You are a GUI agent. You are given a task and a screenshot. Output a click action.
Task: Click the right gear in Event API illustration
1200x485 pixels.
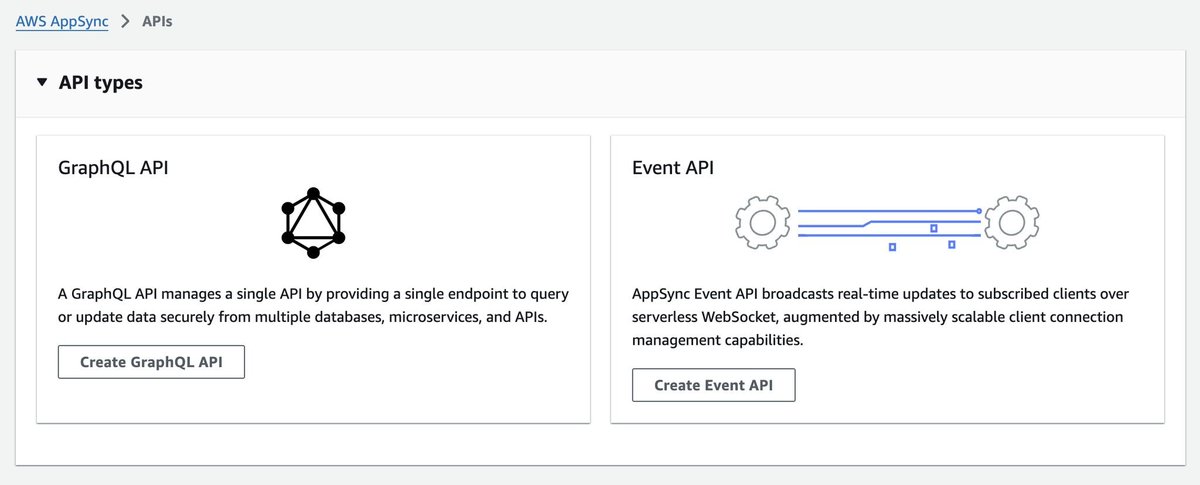tap(1011, 223)
